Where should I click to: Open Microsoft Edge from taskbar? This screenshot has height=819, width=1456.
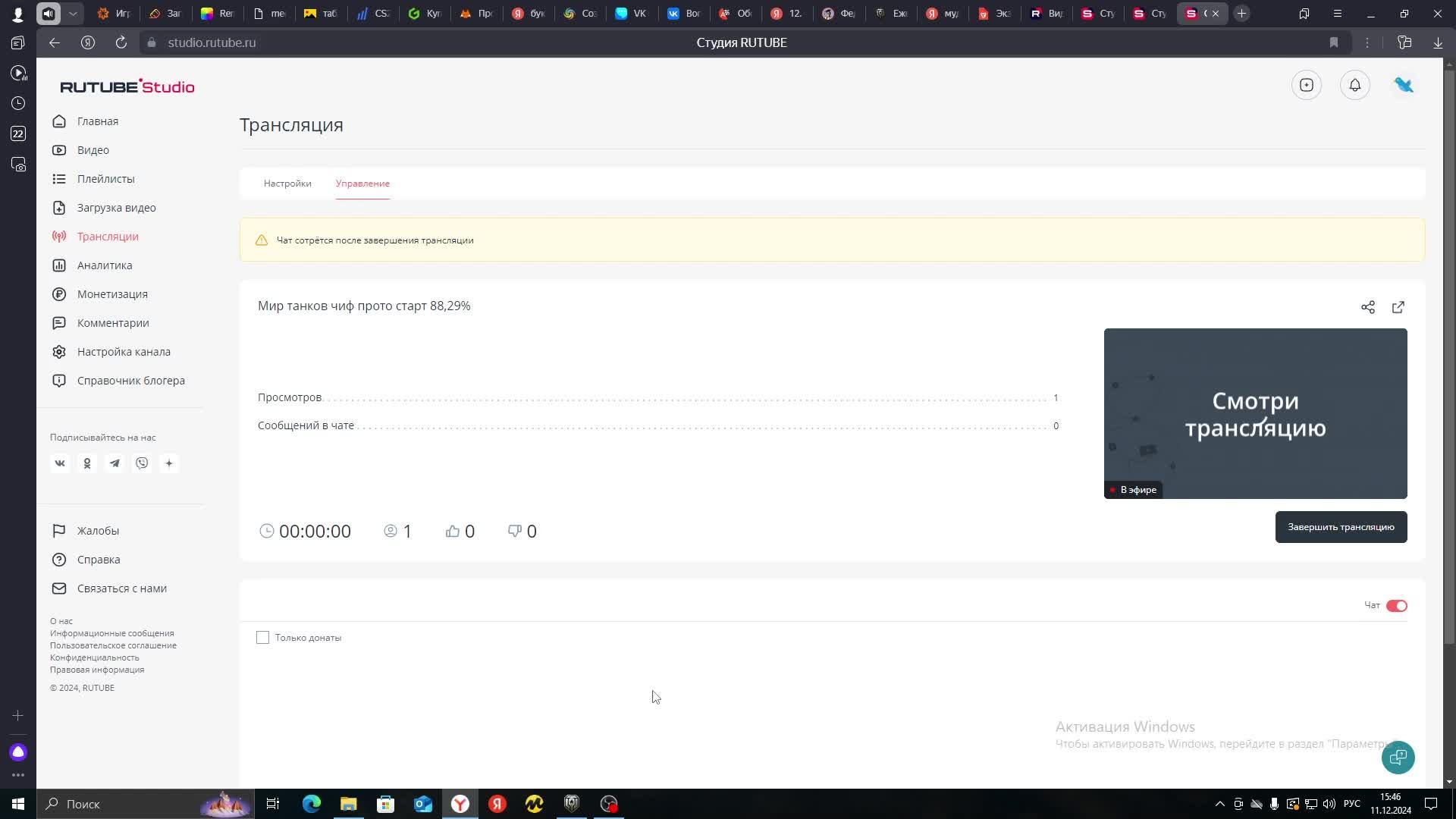click(312, 804)
